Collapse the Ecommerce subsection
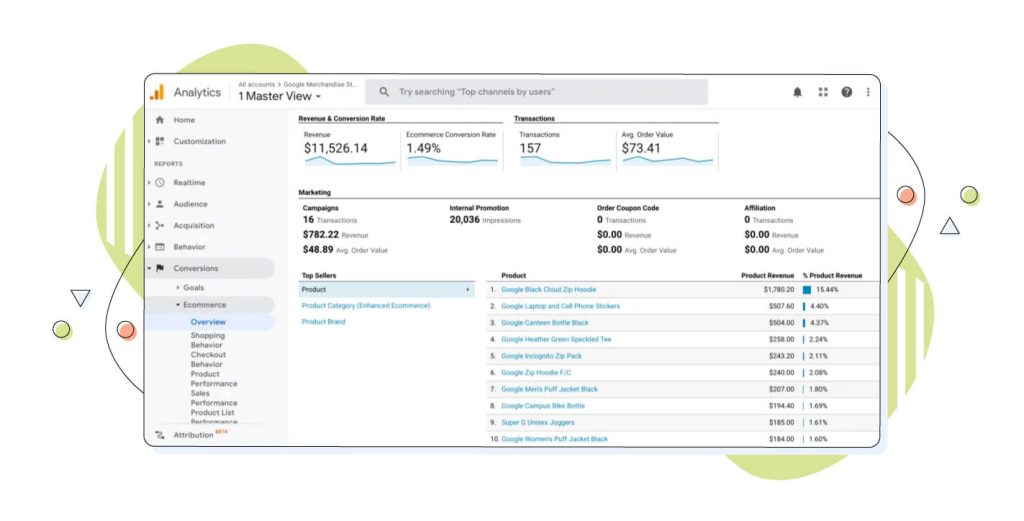Image resolution: width=1024 pixels, height=521 pixels. [x=178, y=305]
